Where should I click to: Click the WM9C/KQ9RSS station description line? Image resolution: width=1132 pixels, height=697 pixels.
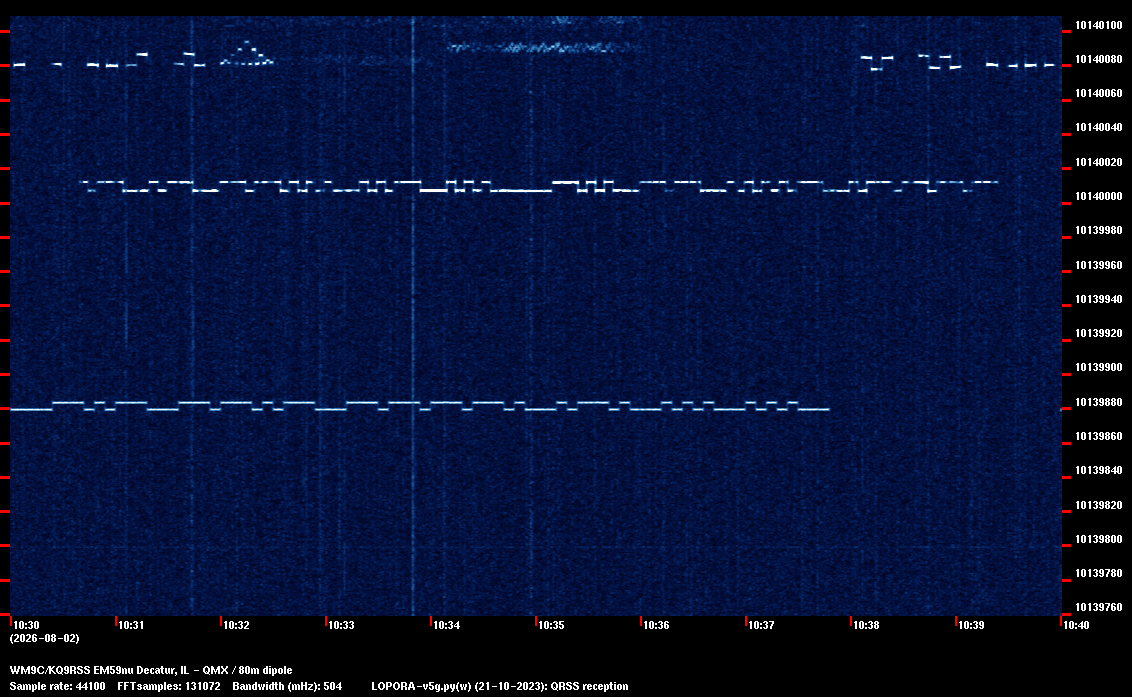151,670
